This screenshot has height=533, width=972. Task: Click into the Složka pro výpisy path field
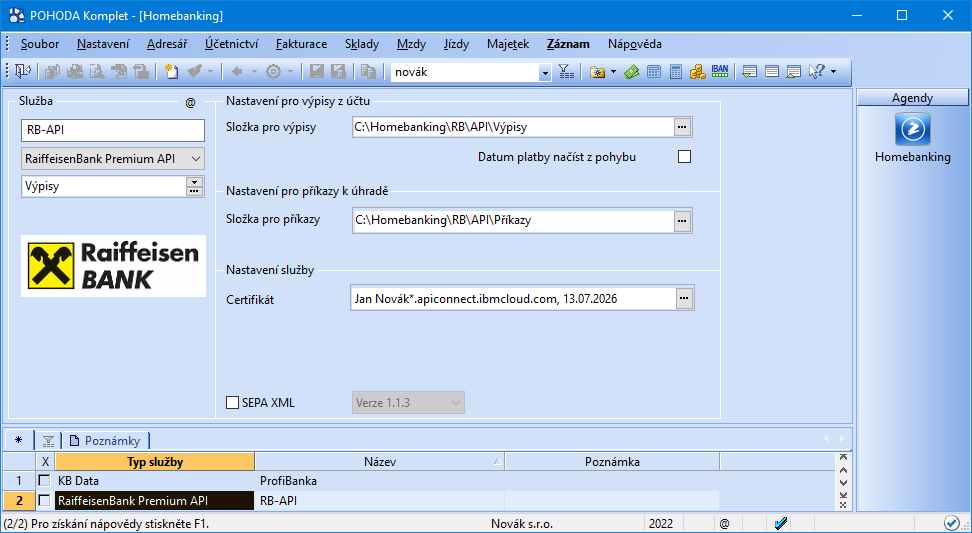[x=513, y=127]
